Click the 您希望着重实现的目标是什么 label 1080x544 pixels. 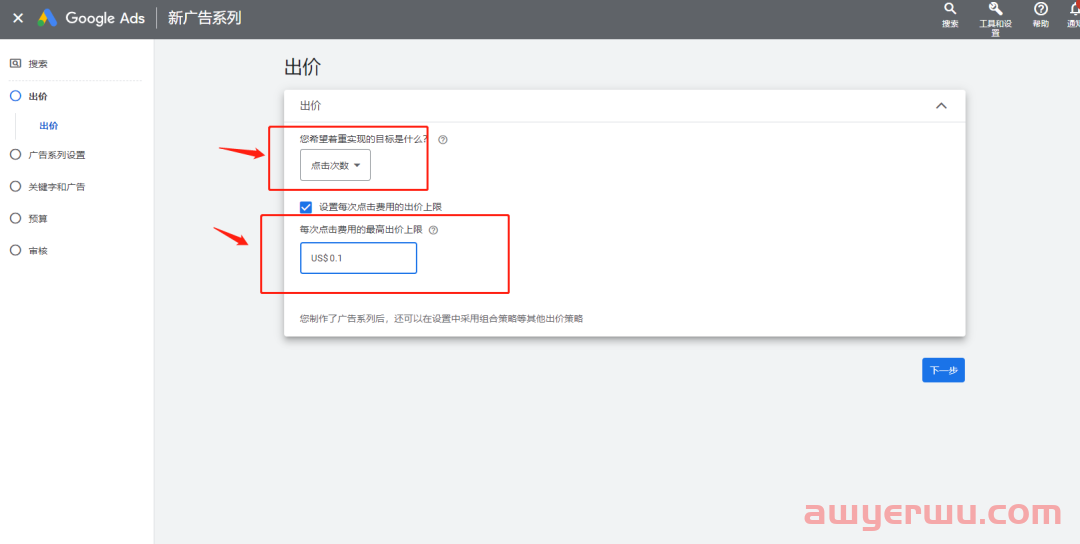(x=364, y=138)
